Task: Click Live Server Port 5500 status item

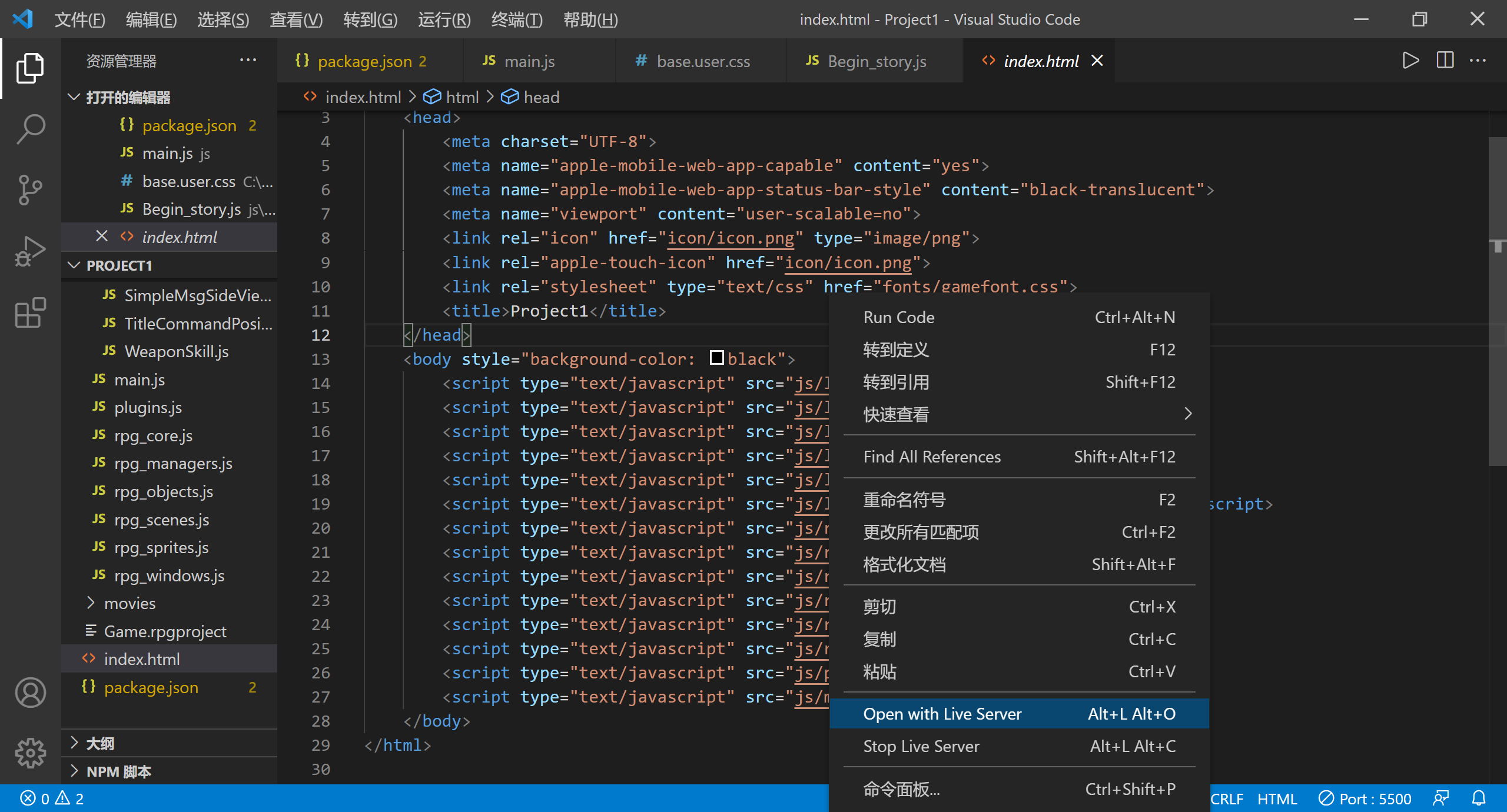Action: [x=1365, y=798]
